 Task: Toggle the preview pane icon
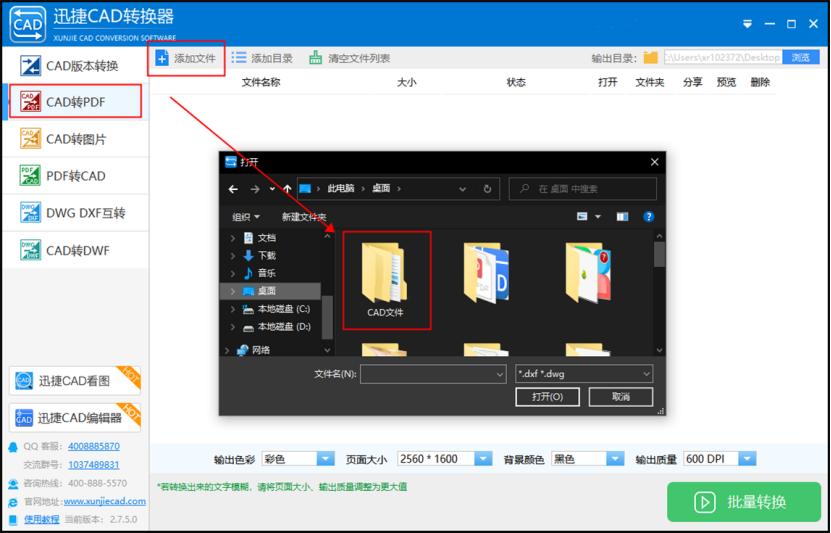622,217
